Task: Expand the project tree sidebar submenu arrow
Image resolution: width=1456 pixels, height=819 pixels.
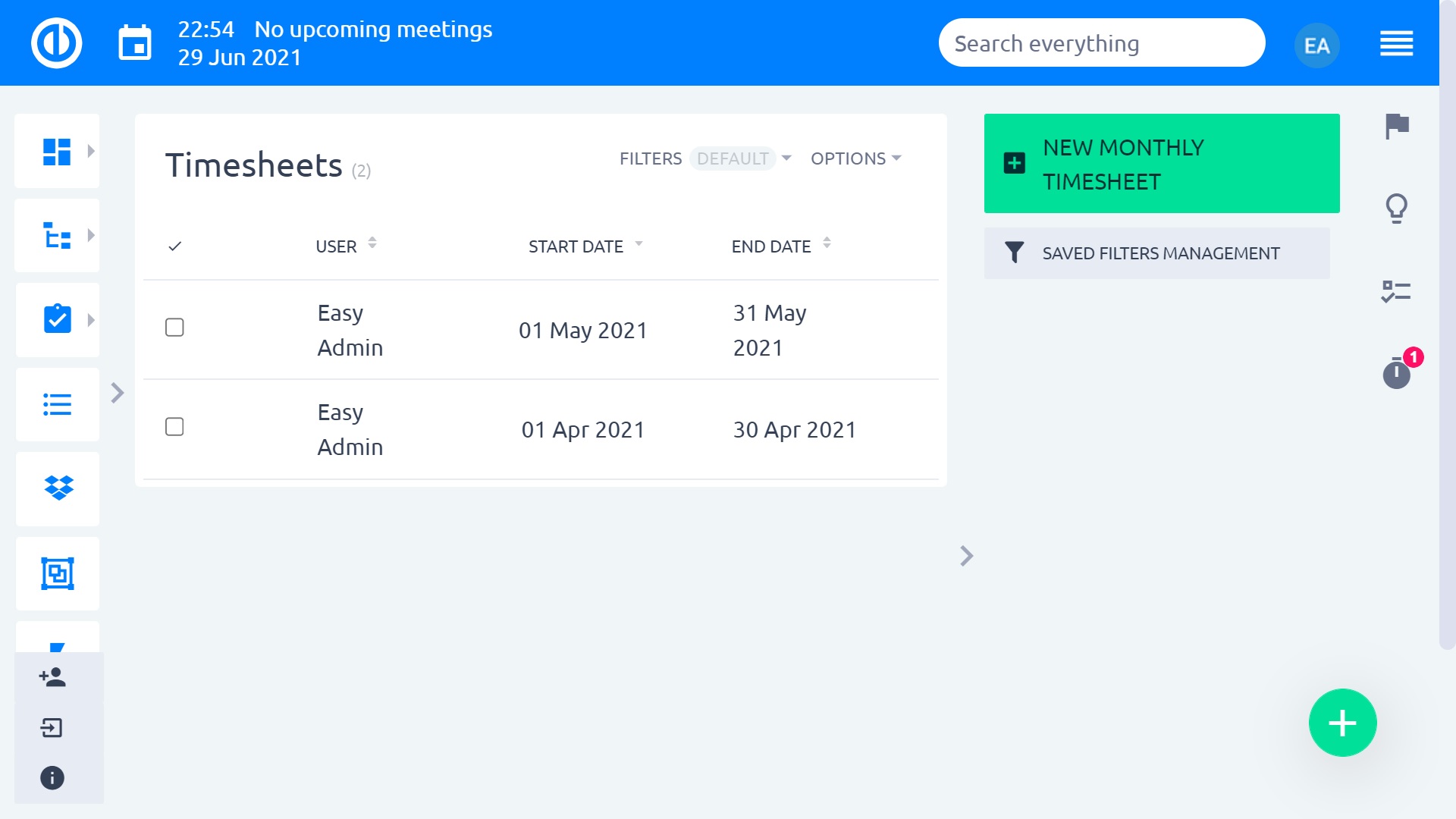Action: 91,235
